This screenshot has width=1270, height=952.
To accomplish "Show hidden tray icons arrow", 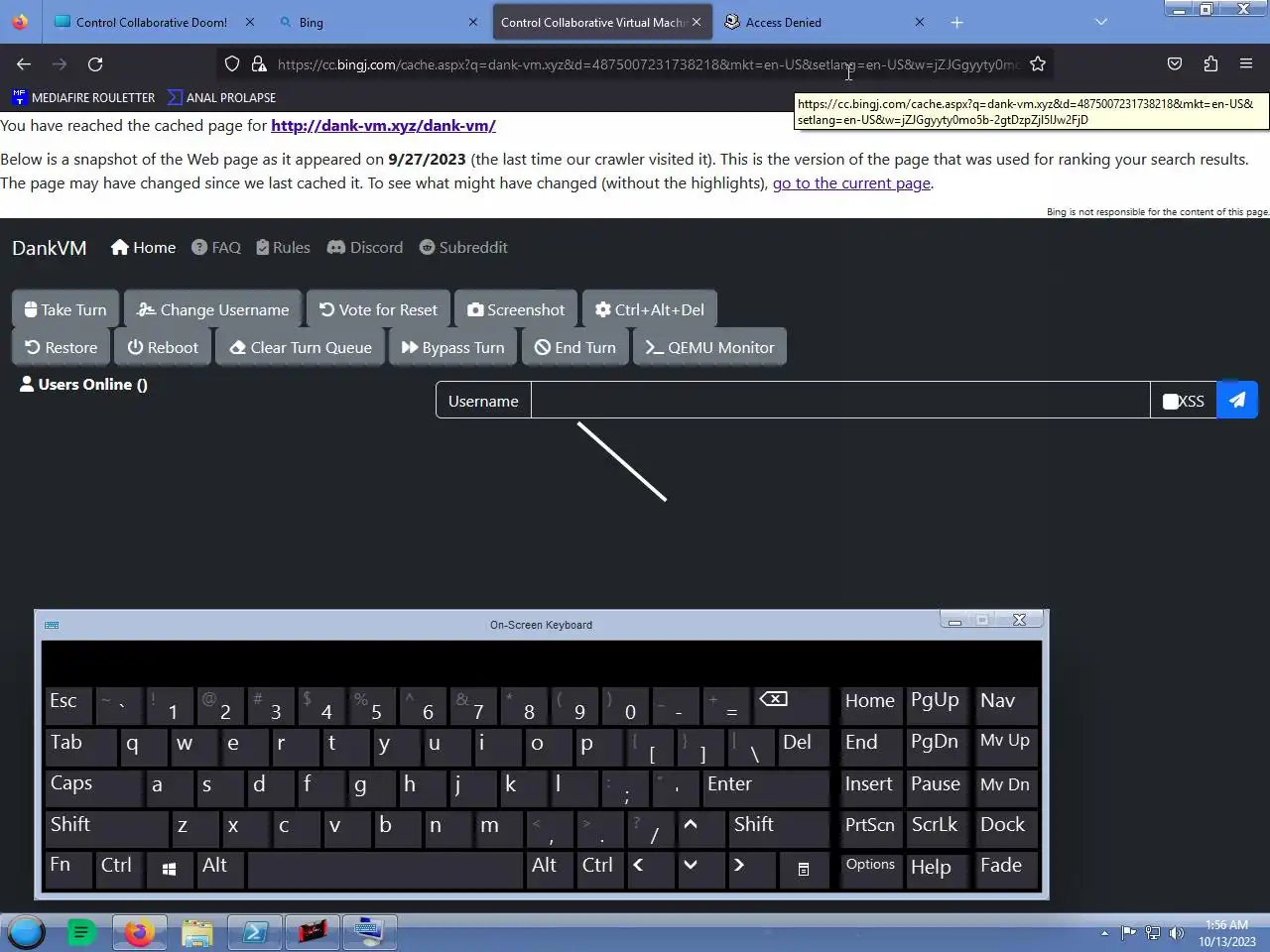I will (x=1104, y=932).
